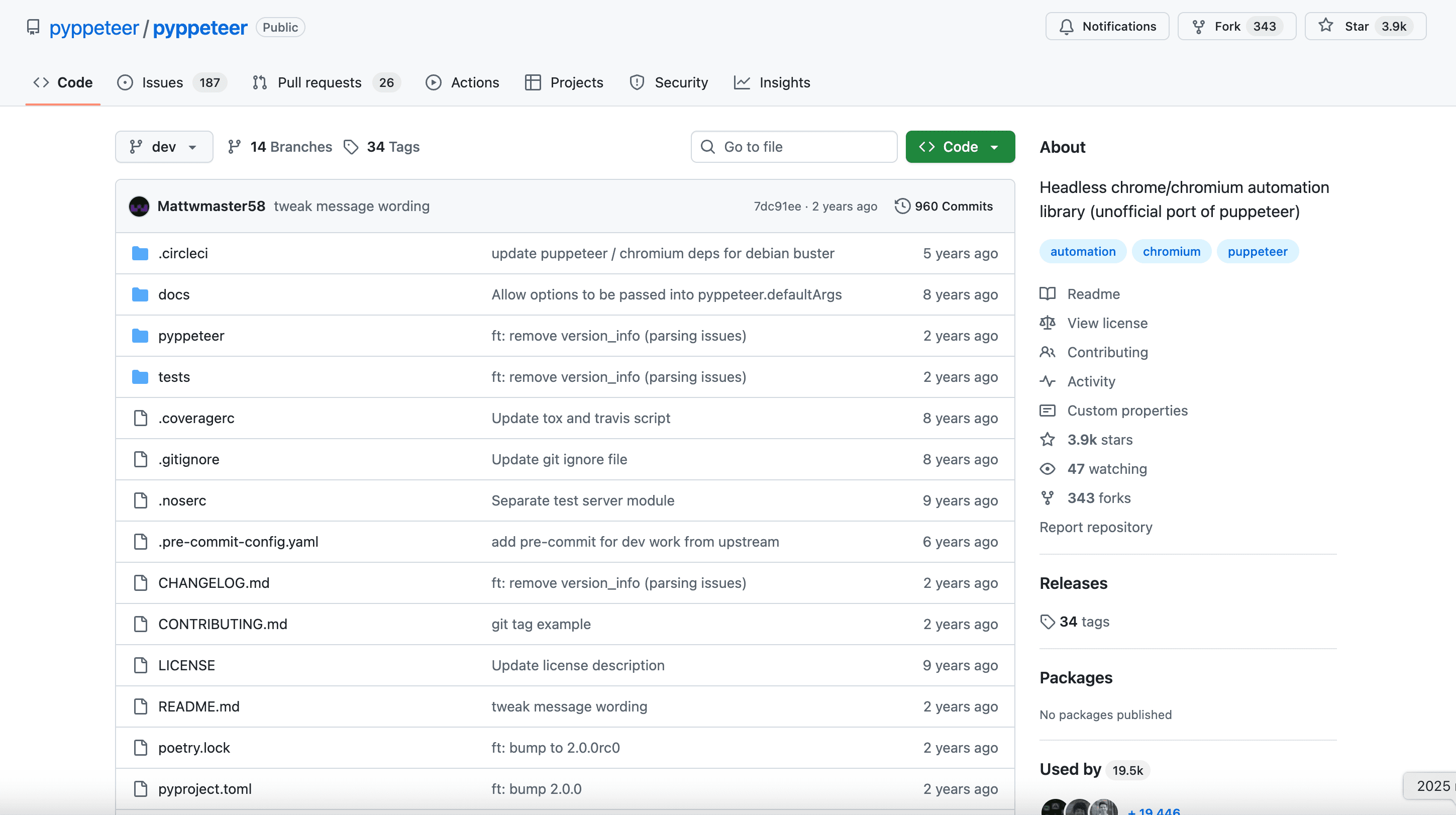Click the tag icon next to 34 Tags
This screenshot has height=815, width=1456.
[x=351, y=146]
